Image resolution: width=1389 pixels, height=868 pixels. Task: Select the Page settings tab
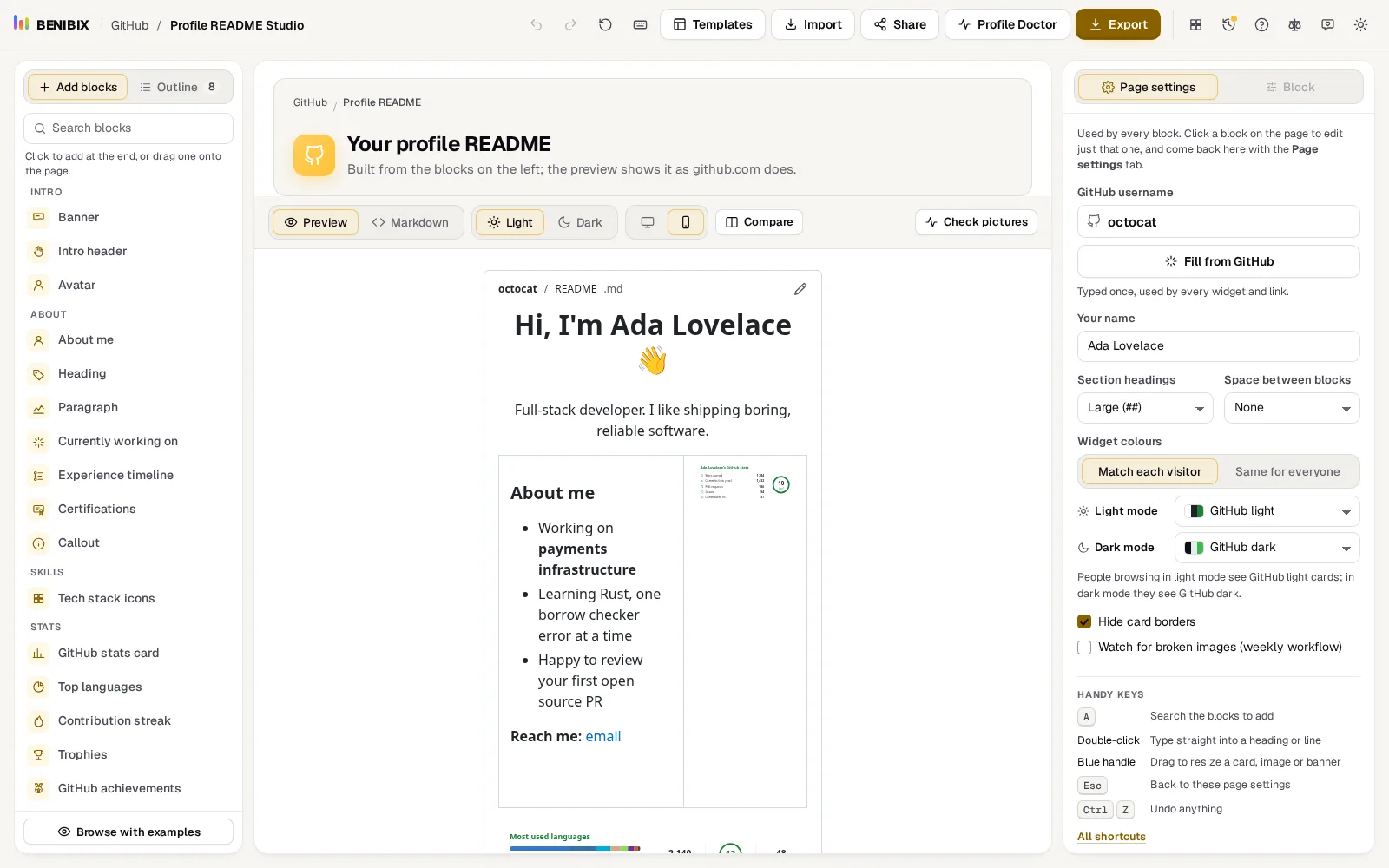point(1148,87)
